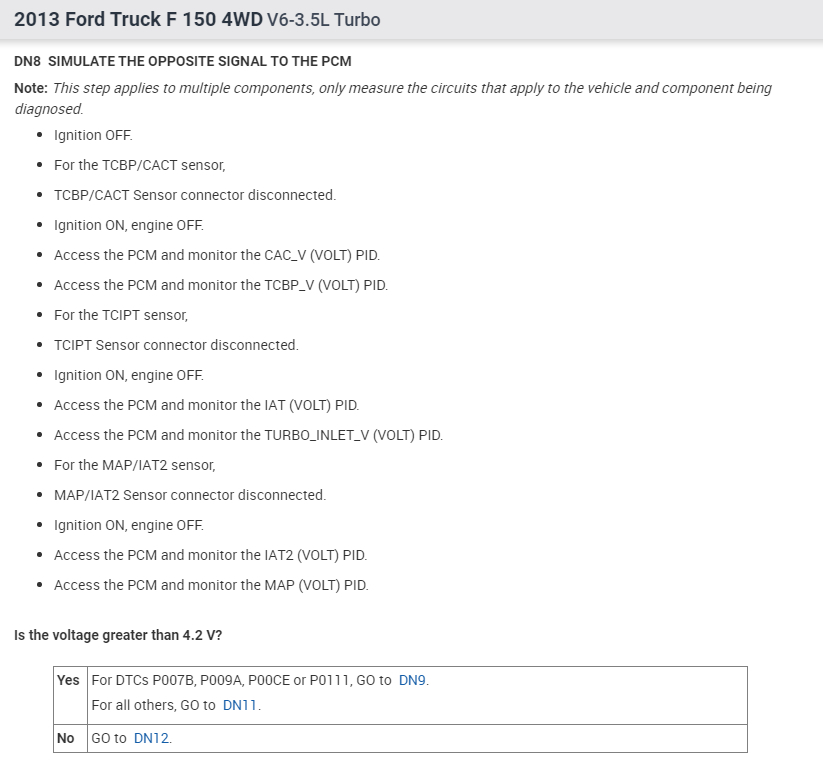This screenshot has height=765, width=823.
Task: Select the MAP (VOLT) PID step
Action: (x=211, y=585)
